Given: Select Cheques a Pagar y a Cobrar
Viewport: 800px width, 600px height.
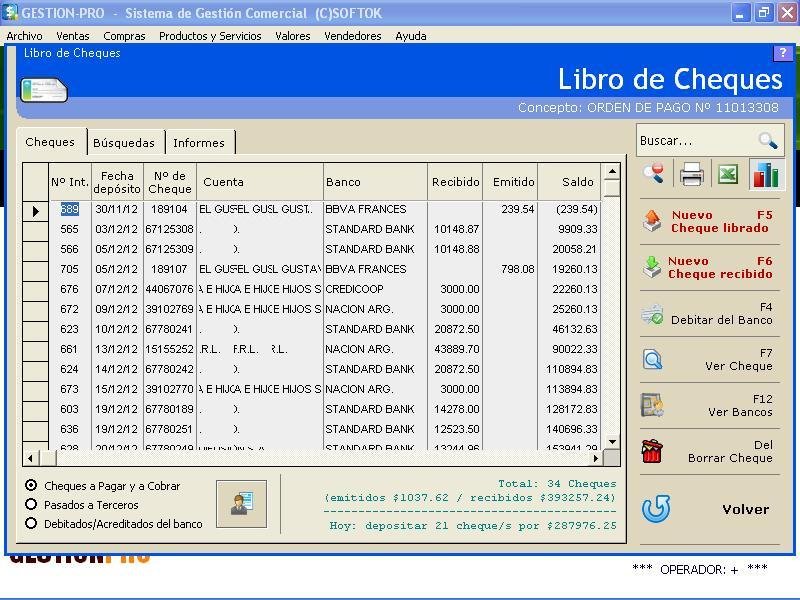Looking at the screenshot, I should pos(32,486).
